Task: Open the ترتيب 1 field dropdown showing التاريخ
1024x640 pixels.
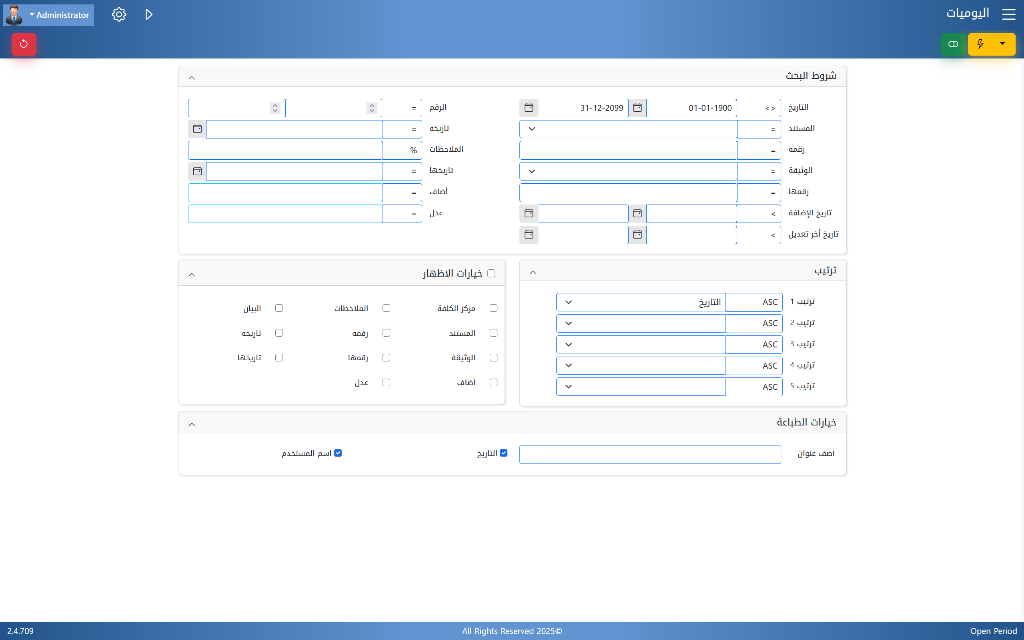Action: click(x=640, y=302)
